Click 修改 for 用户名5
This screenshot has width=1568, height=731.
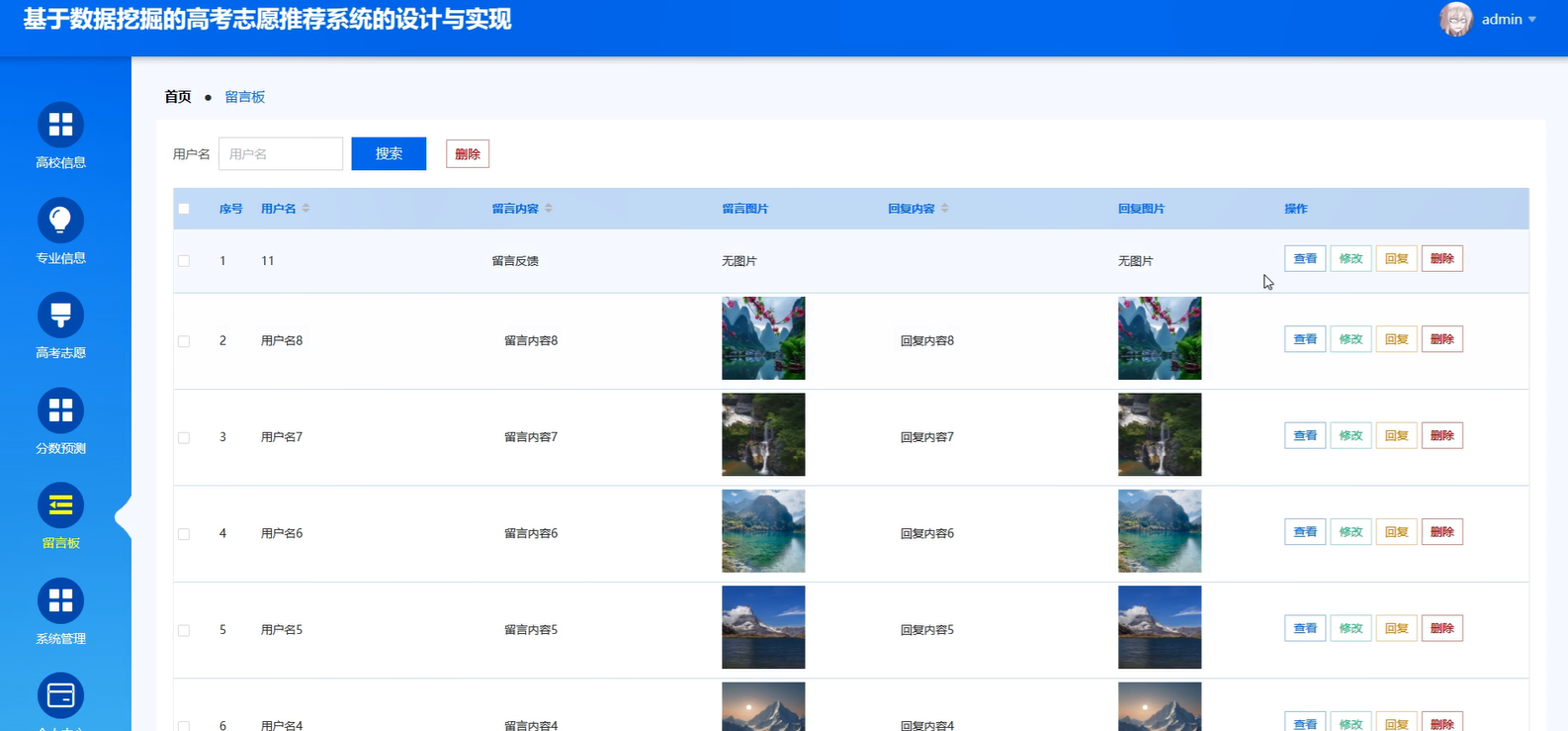[1350, 628]
